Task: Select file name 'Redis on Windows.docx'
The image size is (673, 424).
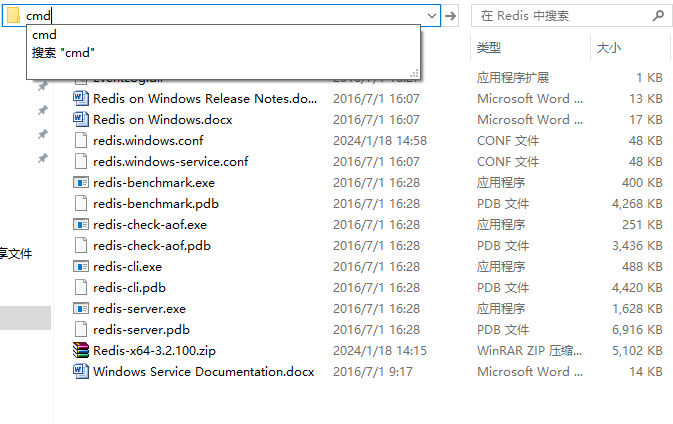Action: [163, 119]
